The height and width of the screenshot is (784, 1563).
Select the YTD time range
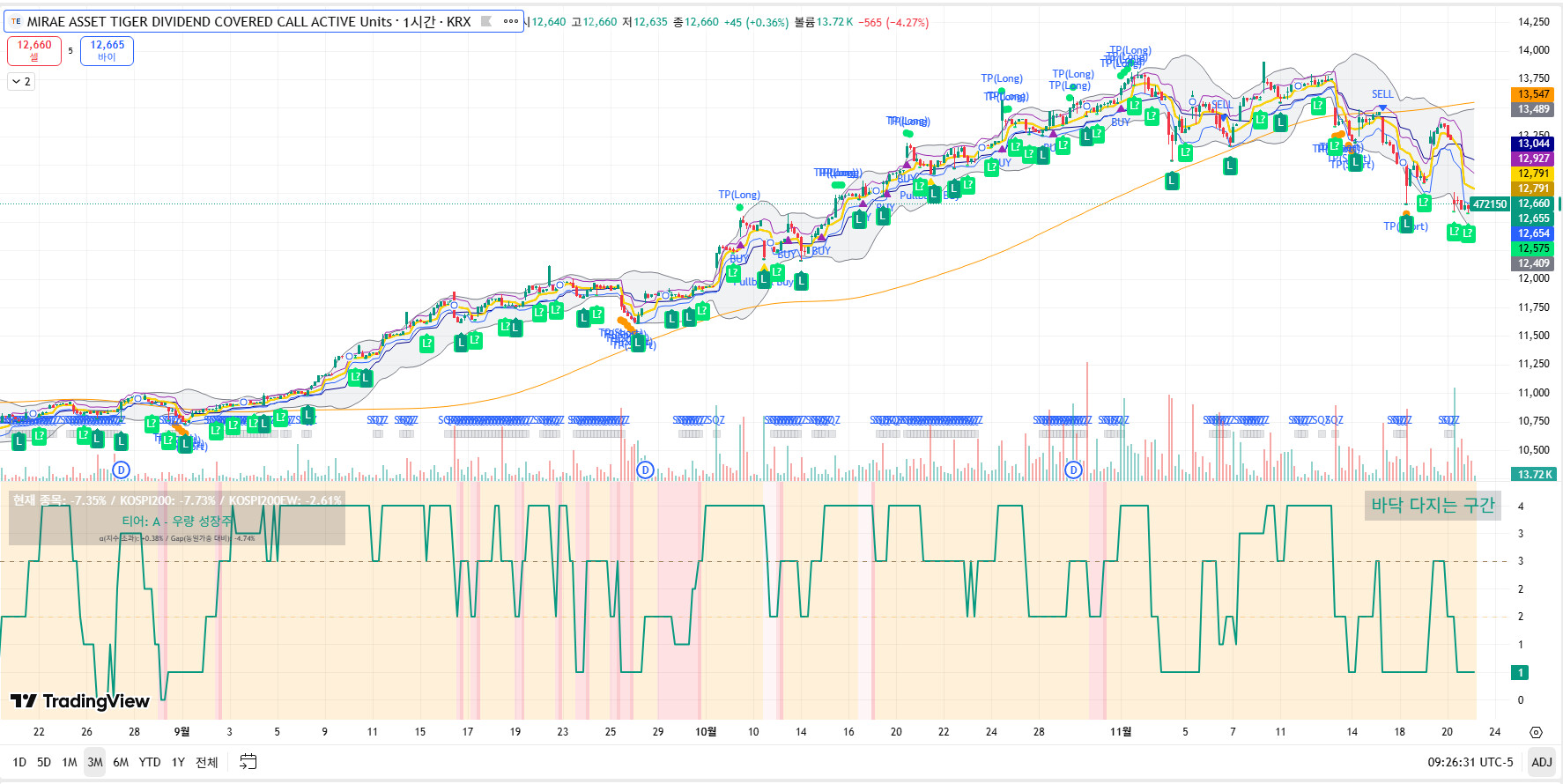pos(150,762)
